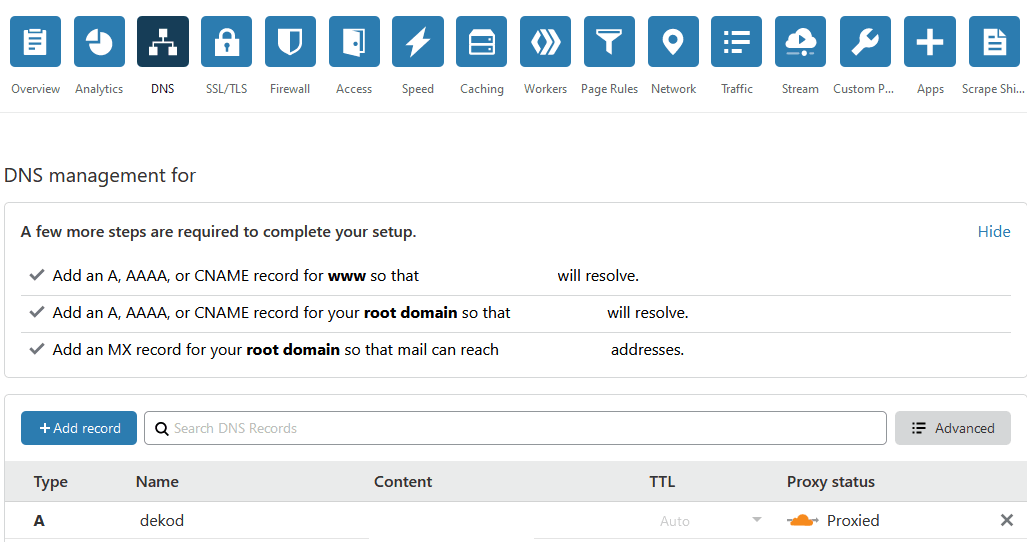Screen dimensions: 1027x542
Task: Sort by the Name column header
Action: point(157,482)
